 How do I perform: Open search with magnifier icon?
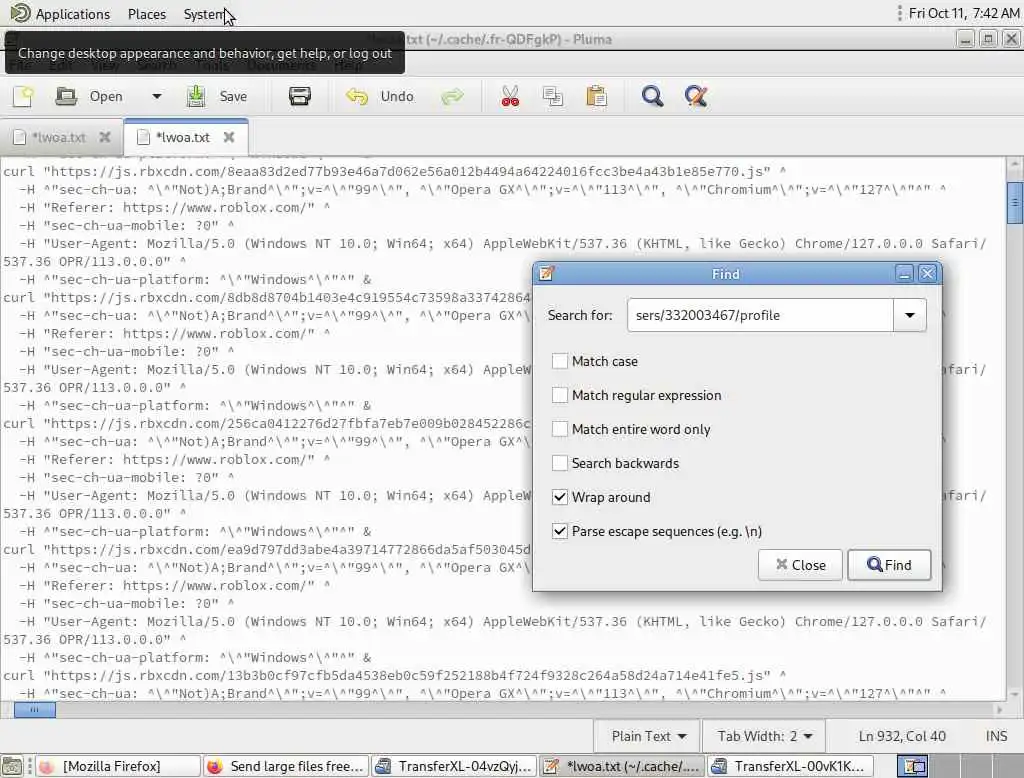tap(652, 97)
